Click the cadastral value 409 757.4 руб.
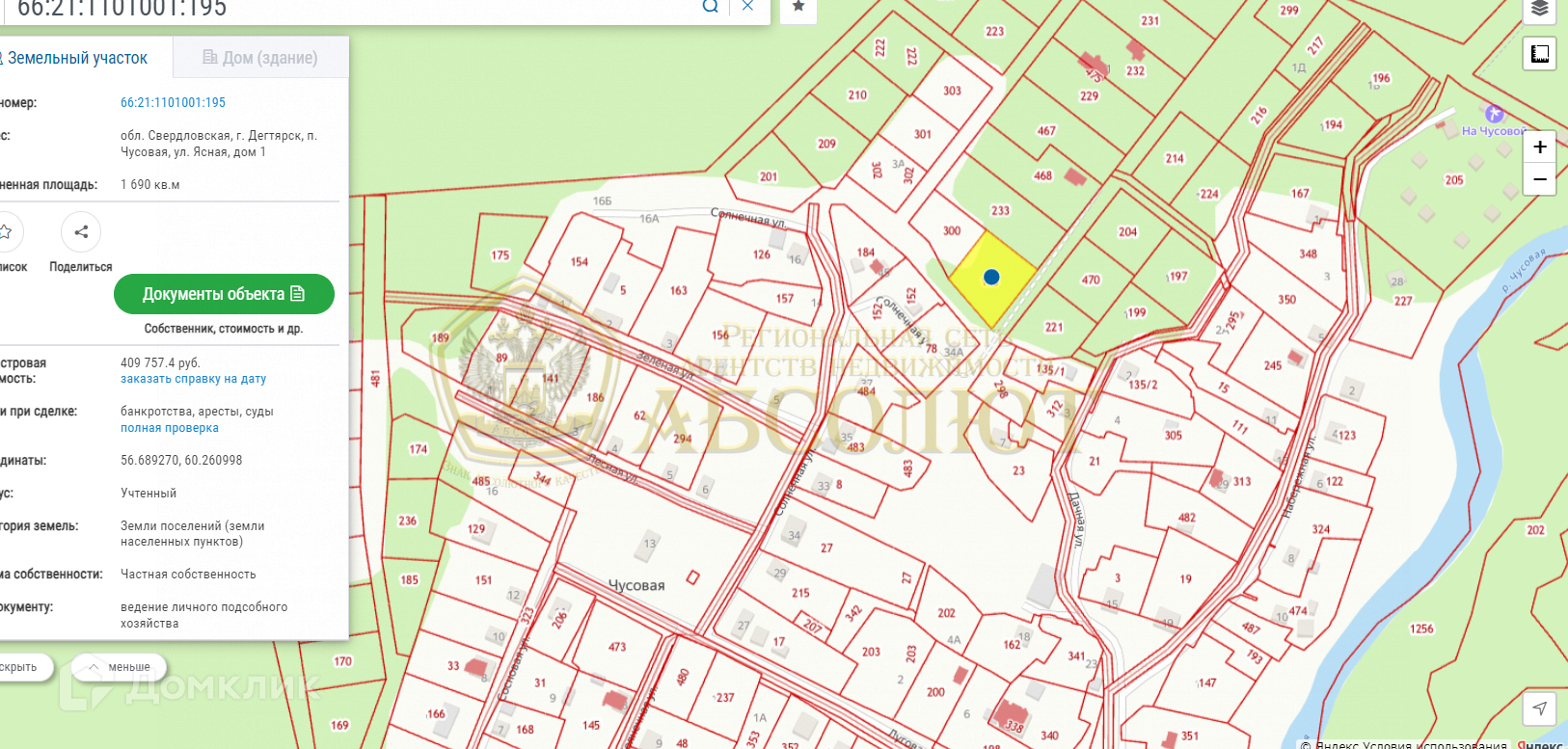Screen dimensions: 1568x749 click(160, 362)
